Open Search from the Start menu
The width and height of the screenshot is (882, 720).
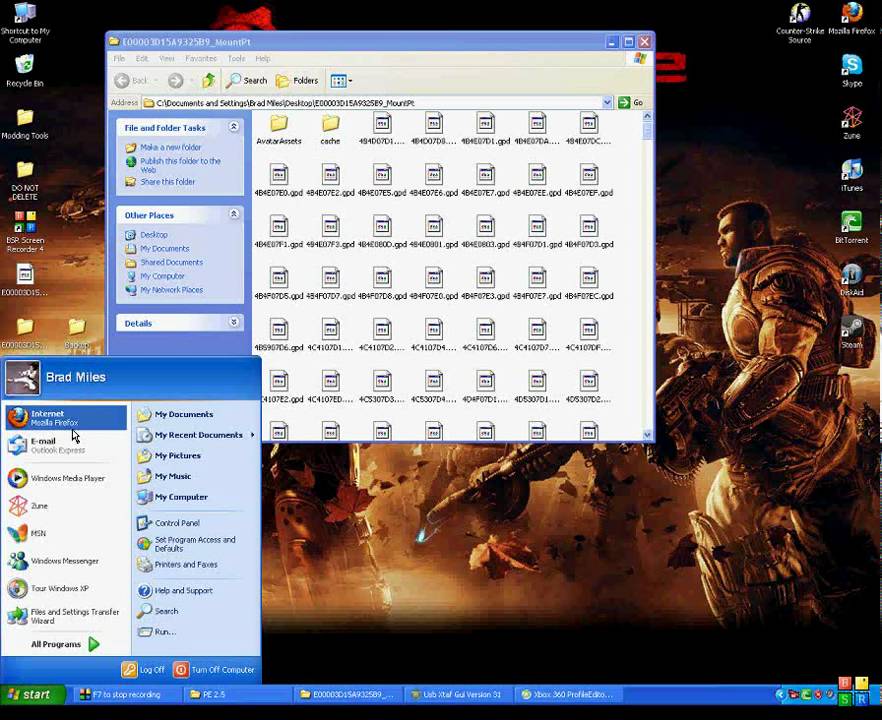point(195,611)
